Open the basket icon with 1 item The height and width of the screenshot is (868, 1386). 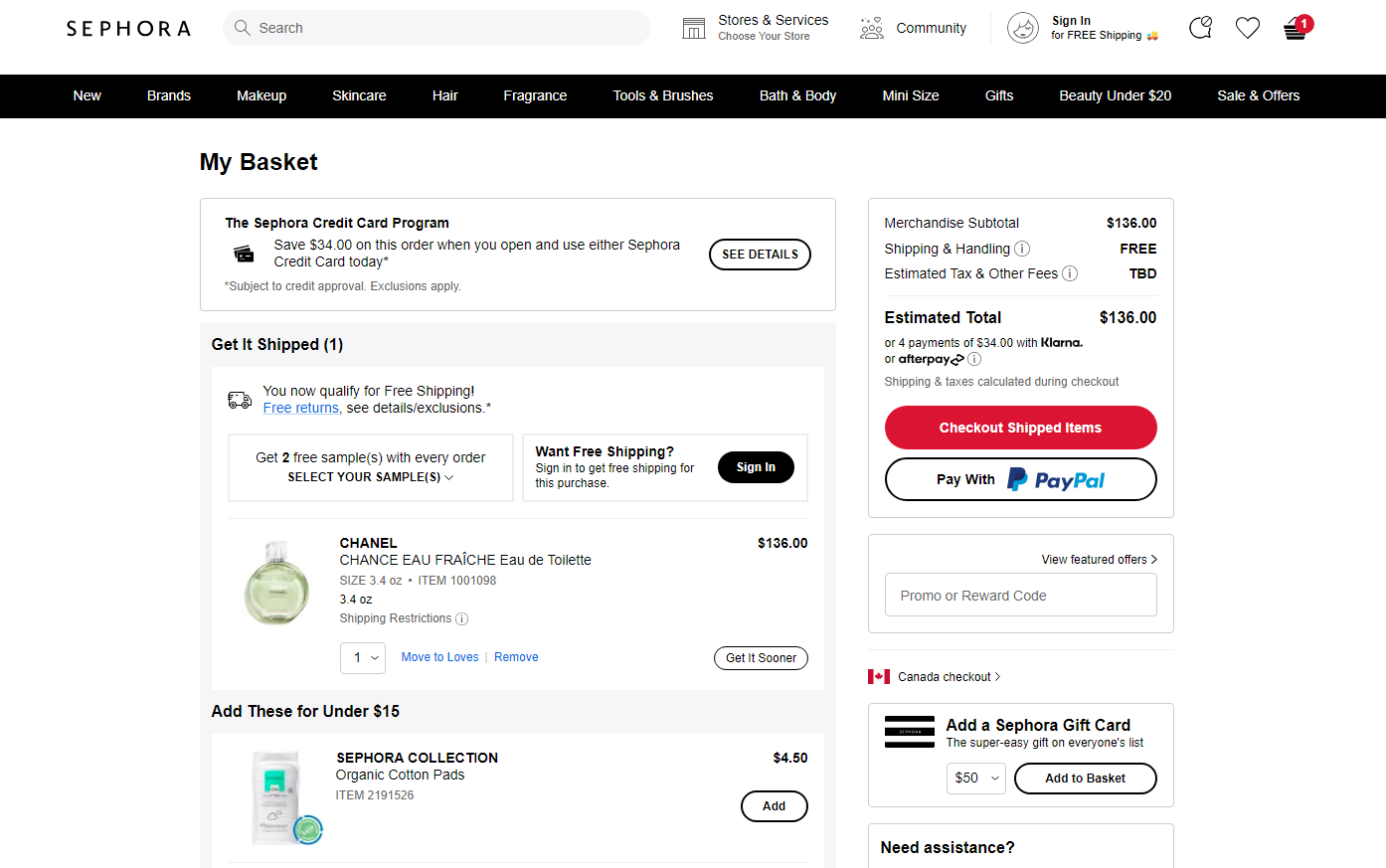pyautogui.click(x=1297, y=27)
